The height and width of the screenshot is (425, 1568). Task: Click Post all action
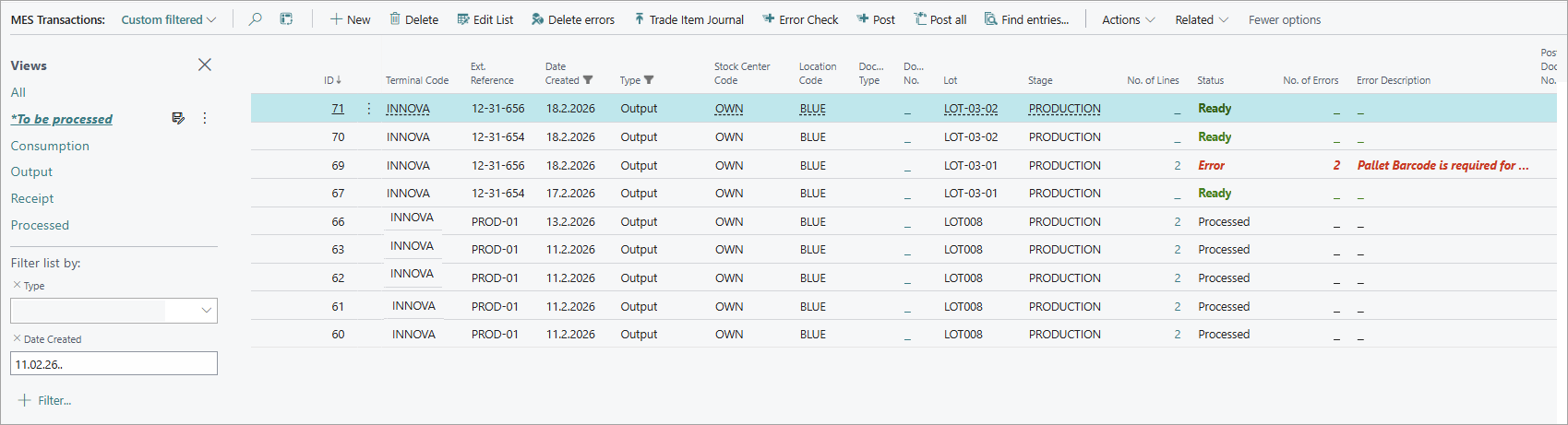click(940, 19)
